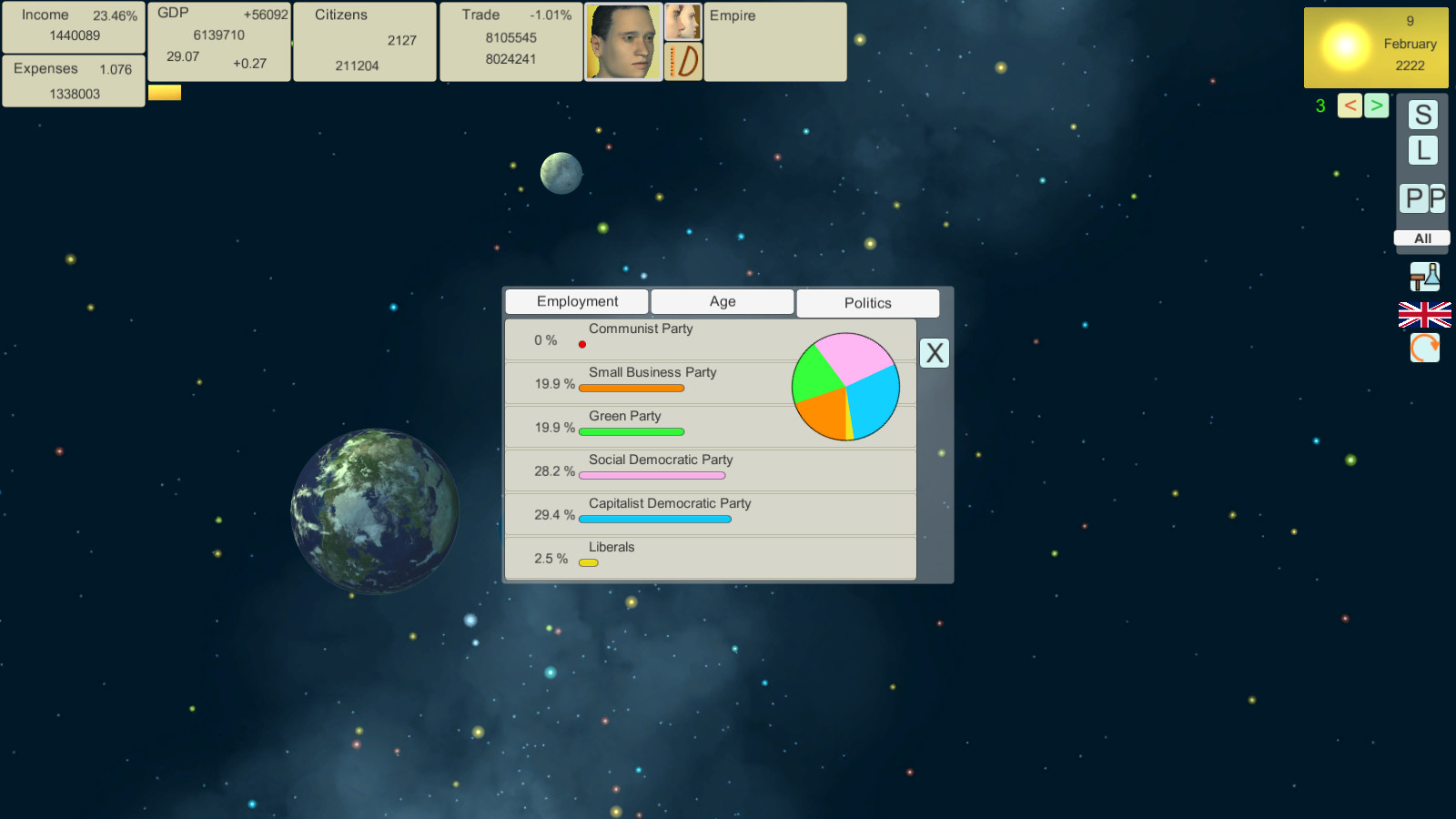The image size is (1456, 819).
Task: Open the two-faces profile icon
Action: pyautogui.click(x=682, y=22)
